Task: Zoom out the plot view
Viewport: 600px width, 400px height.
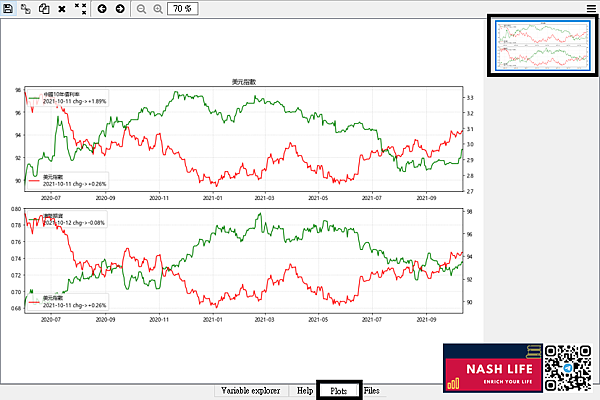Action: coord(141,9)
